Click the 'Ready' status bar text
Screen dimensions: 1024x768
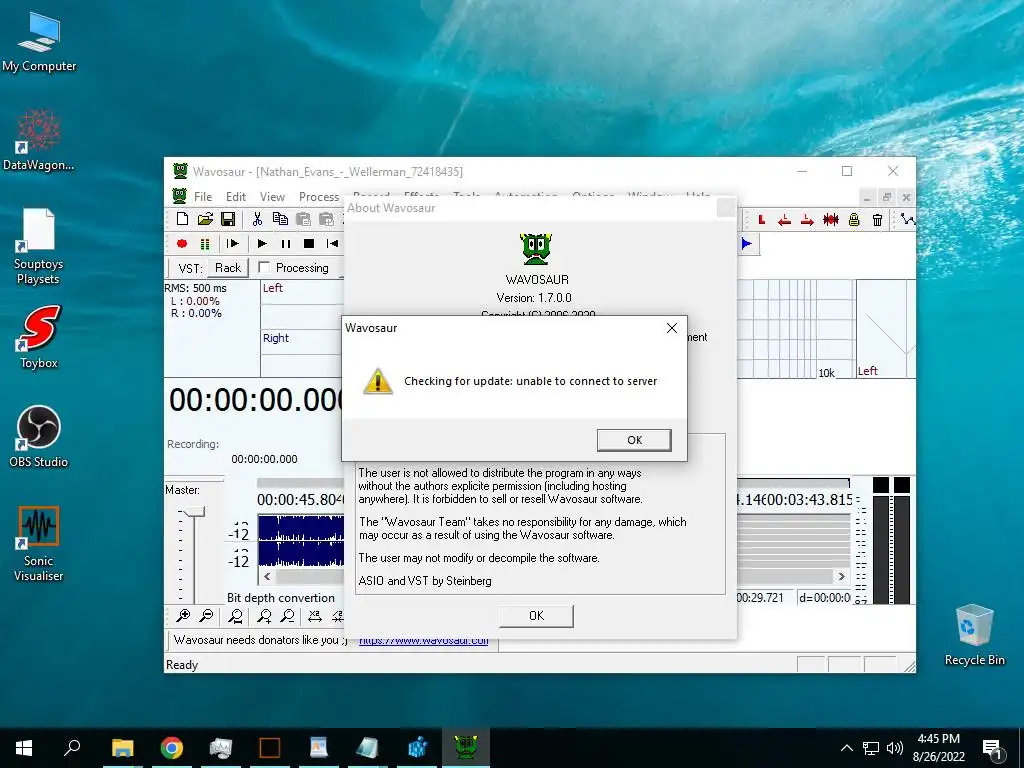pyautogui.click(x=182, y=665)
